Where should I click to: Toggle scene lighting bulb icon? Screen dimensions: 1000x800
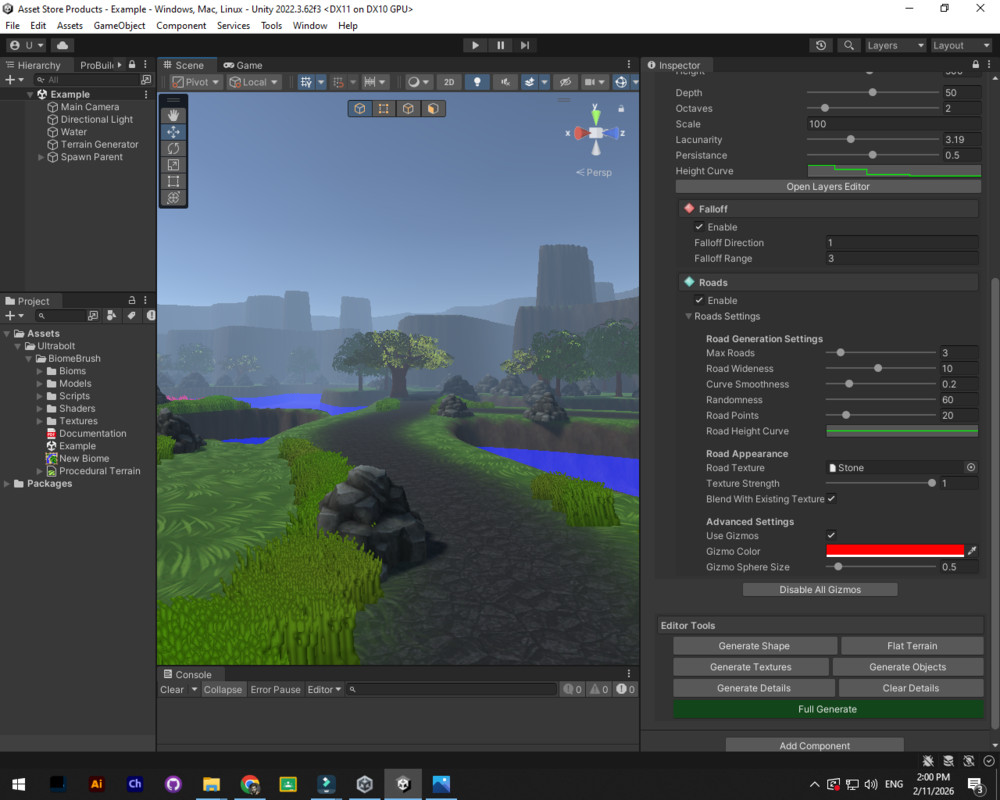477,82
